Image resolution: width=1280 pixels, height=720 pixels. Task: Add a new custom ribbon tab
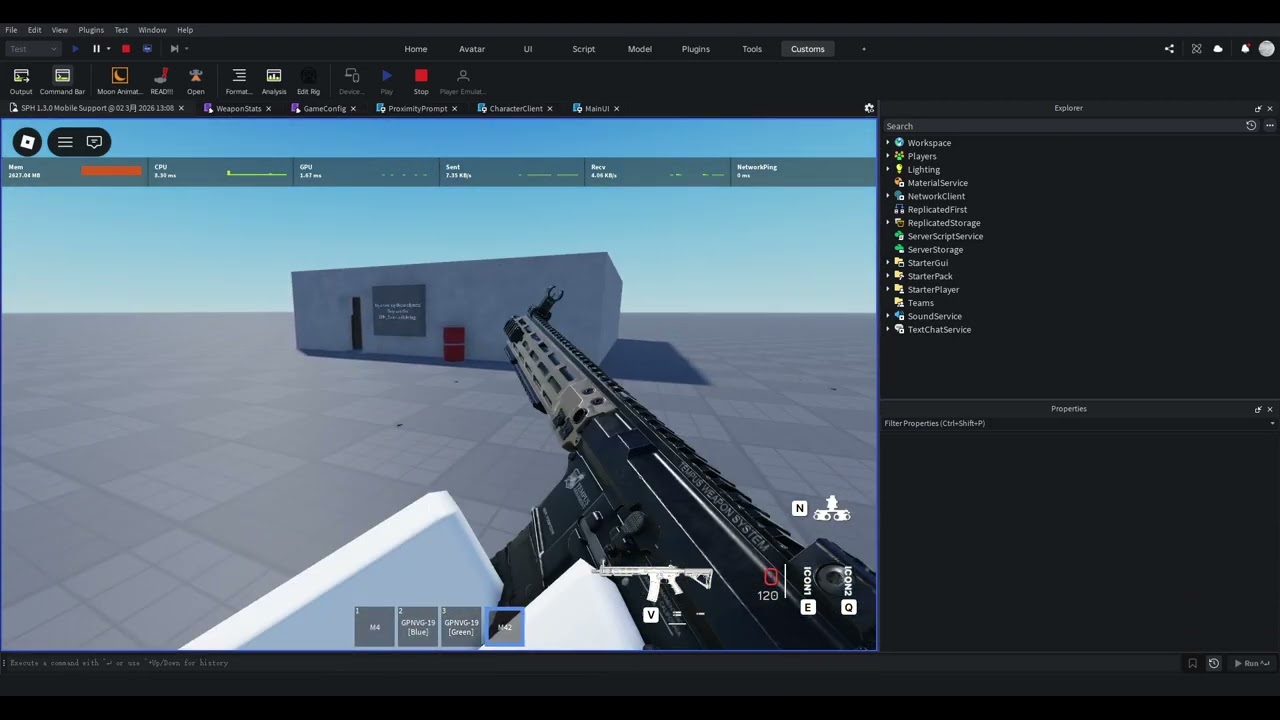point(864,49)
